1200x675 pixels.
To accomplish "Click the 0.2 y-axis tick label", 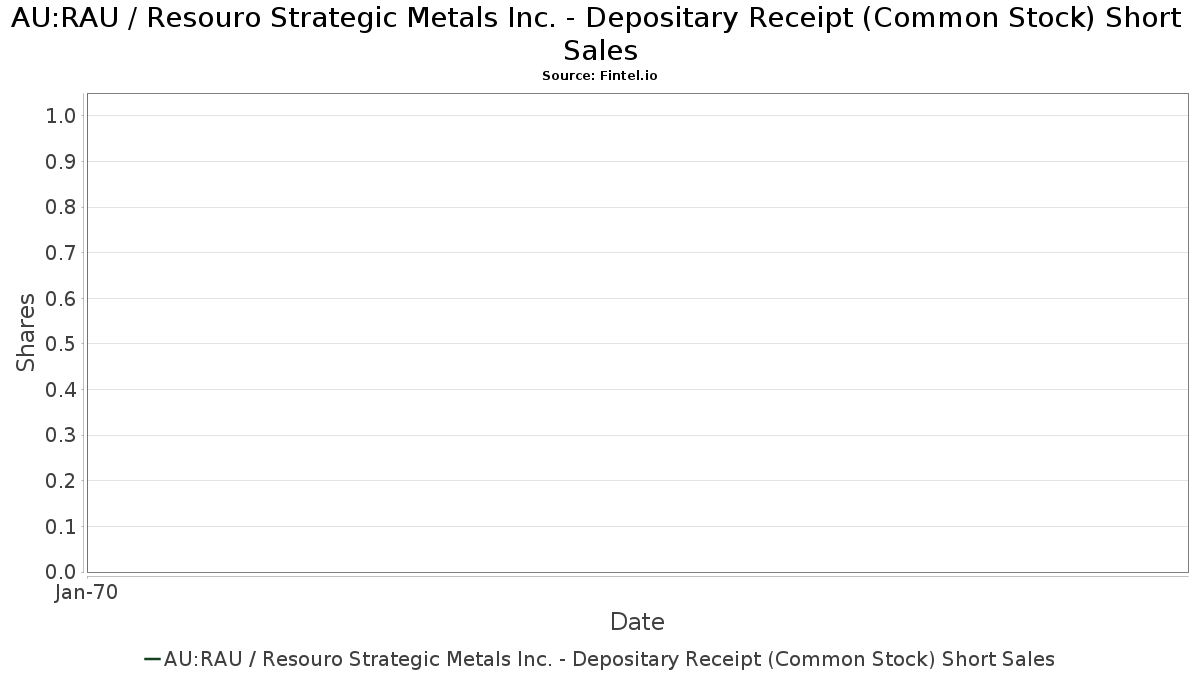I will tap(61, 481).
